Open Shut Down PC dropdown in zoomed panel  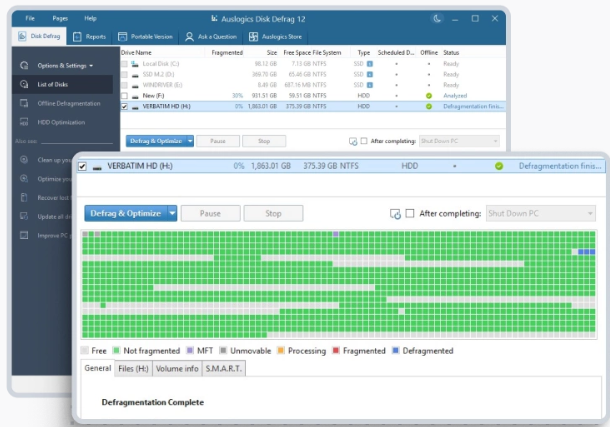[x=541, y=214]
